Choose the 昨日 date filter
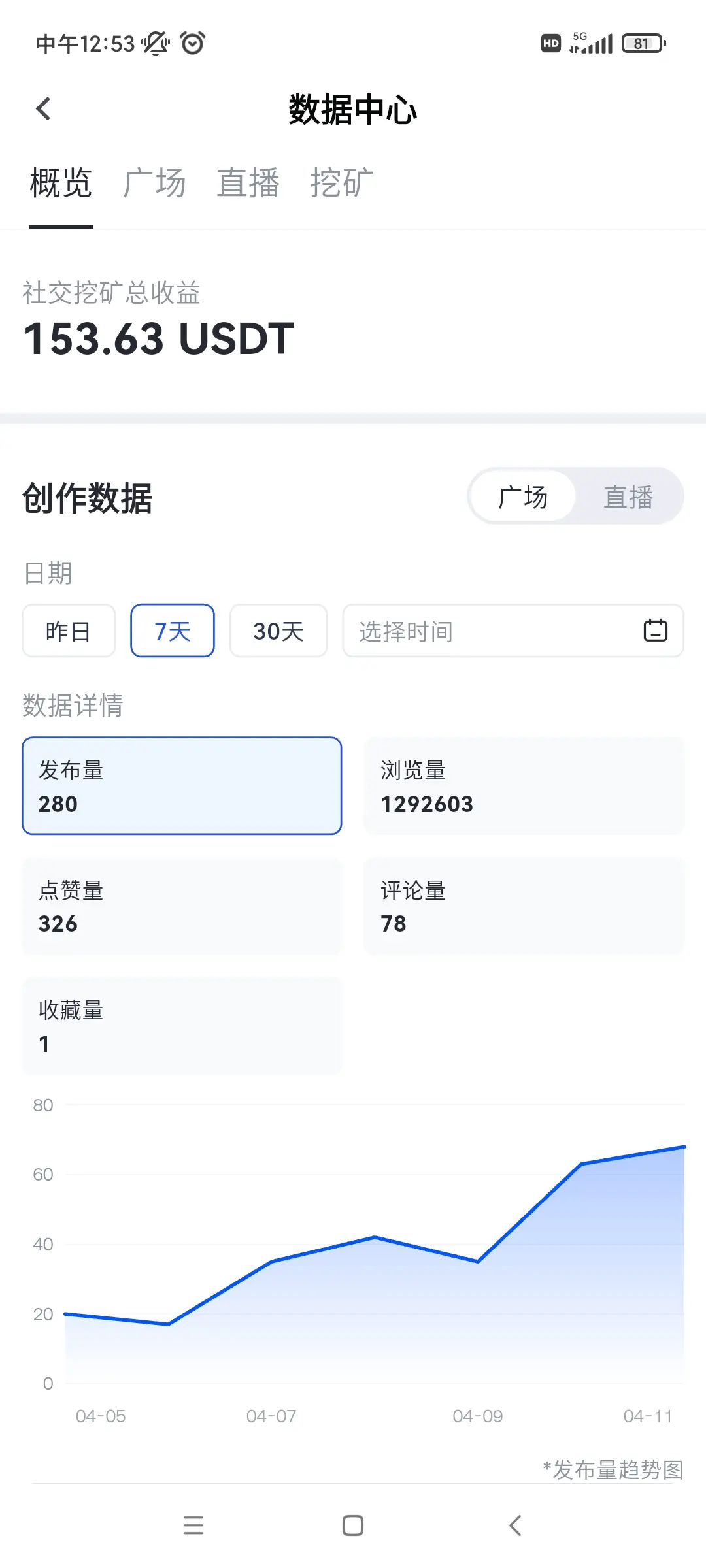 [x=69, y=630]
